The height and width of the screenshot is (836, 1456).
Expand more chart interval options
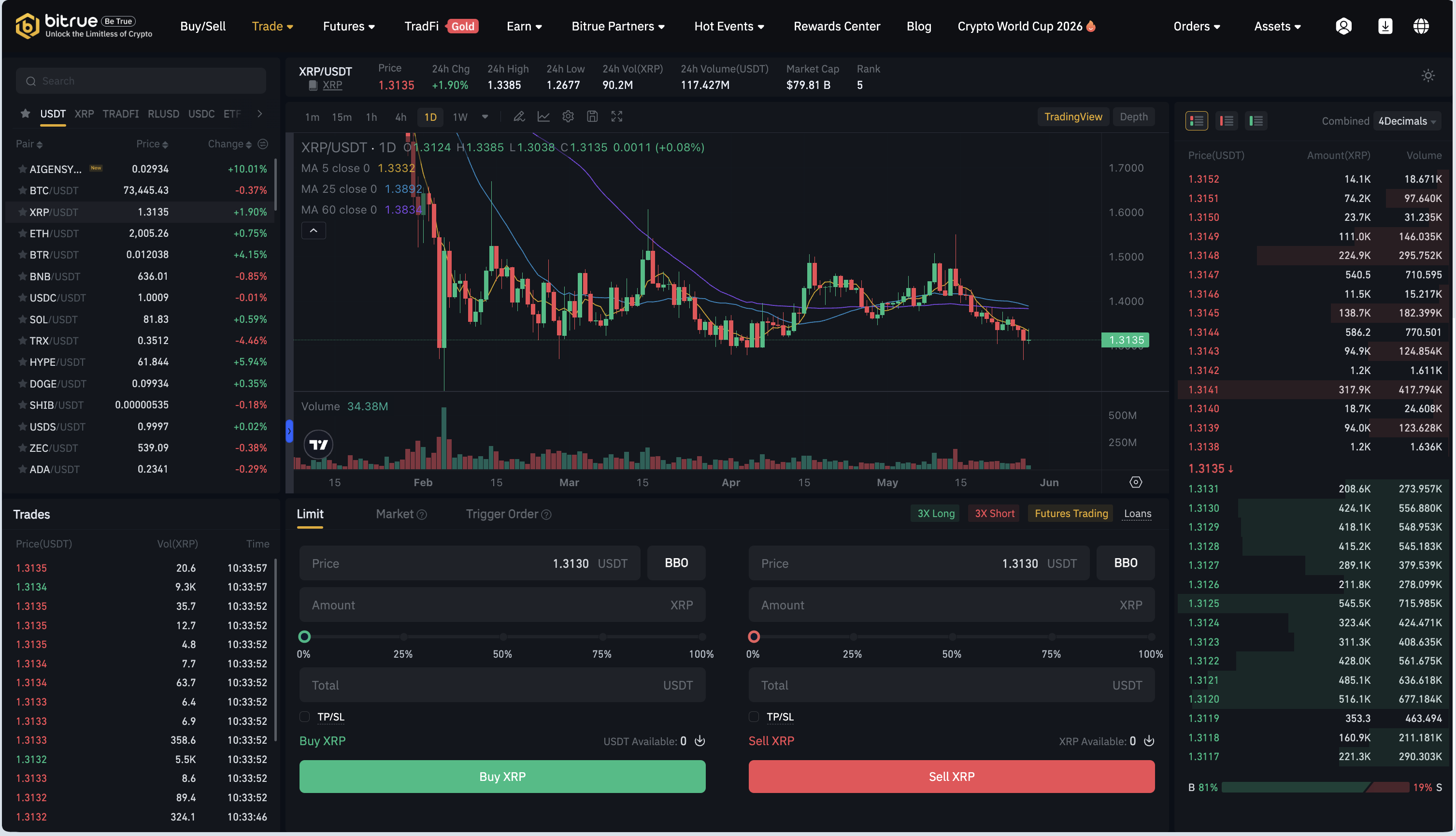485,117
